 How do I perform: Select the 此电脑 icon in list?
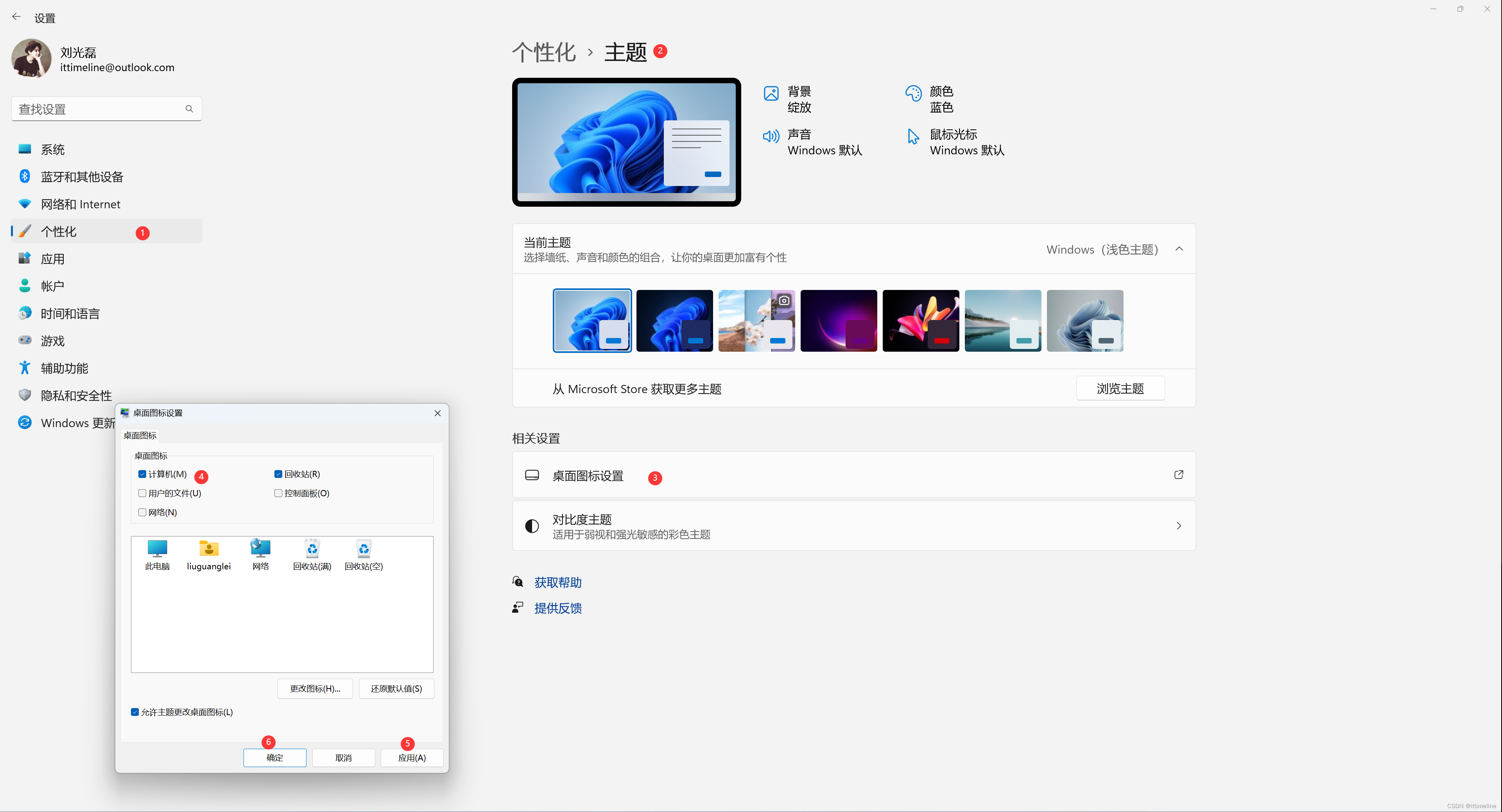point(158,555)
